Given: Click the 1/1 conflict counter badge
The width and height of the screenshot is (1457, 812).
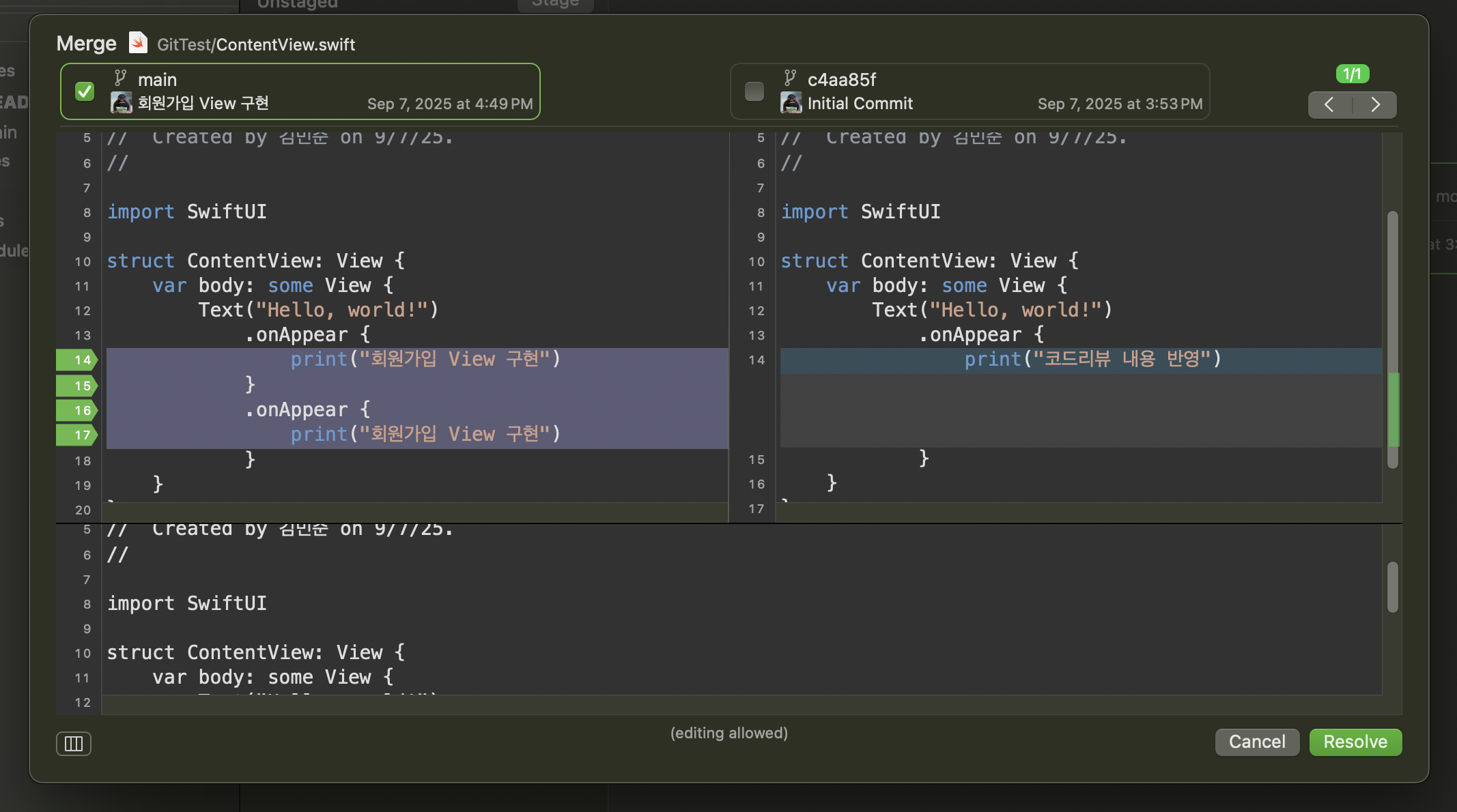Looking at the screenshot, I should tap(1352, 74).
